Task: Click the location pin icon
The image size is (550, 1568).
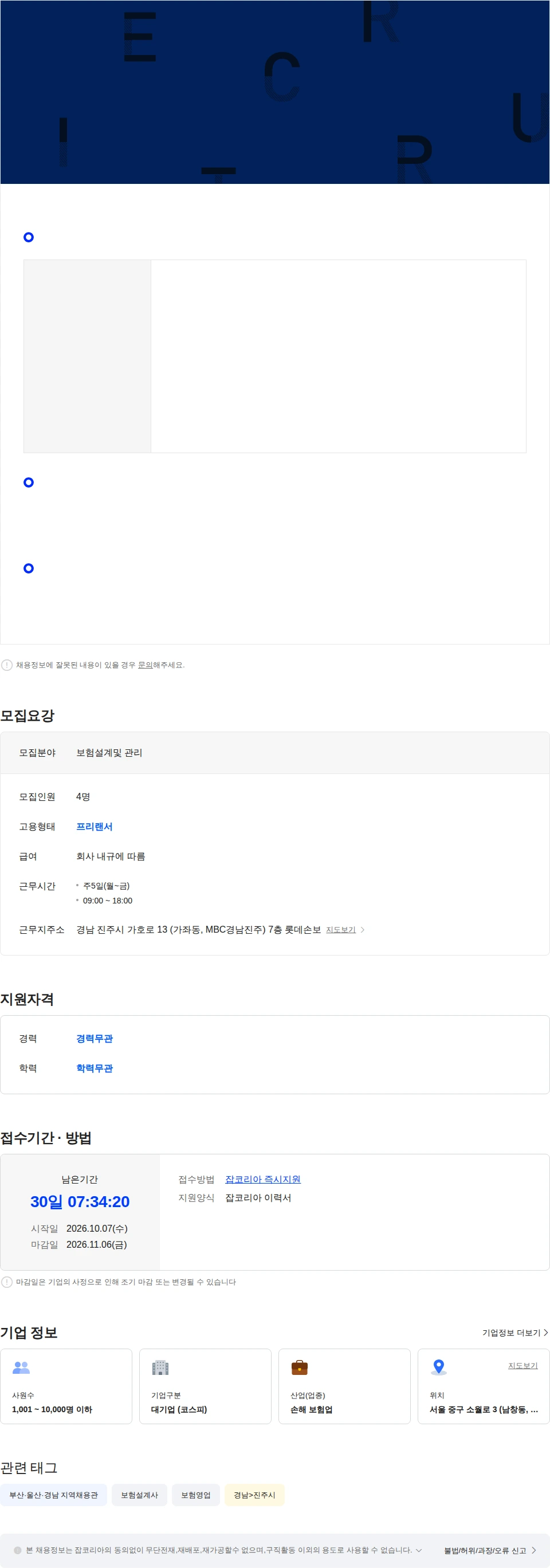Action: point(439,1367)
